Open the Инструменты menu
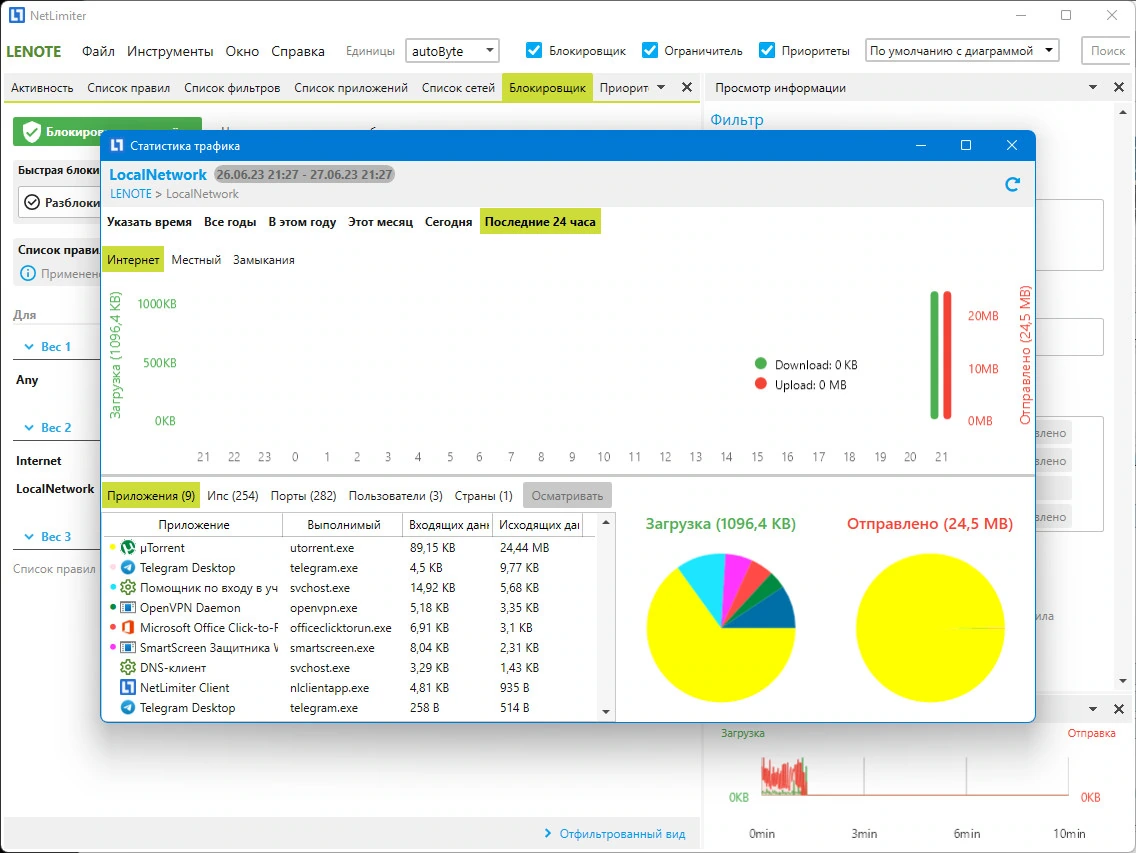This screenshot has width=1136, height=853. pos(170,51)
